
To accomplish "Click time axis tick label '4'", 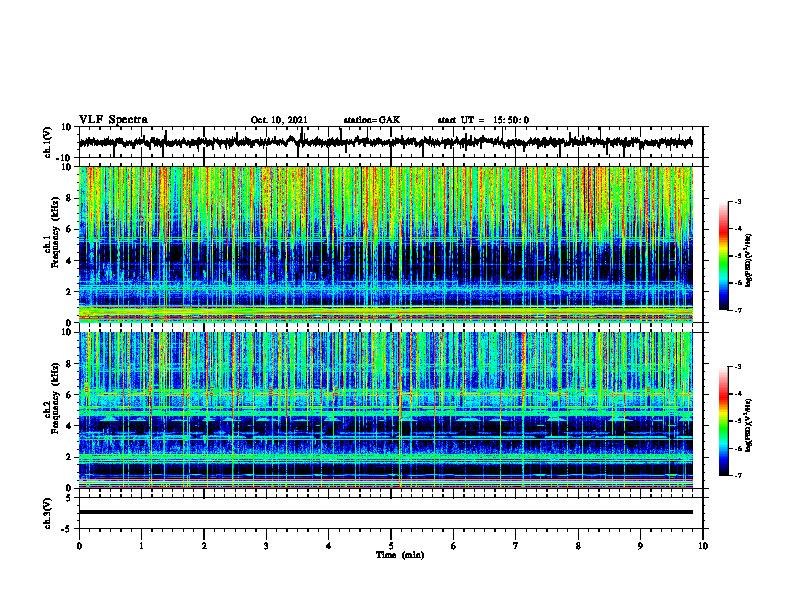I will click(329, 546).
